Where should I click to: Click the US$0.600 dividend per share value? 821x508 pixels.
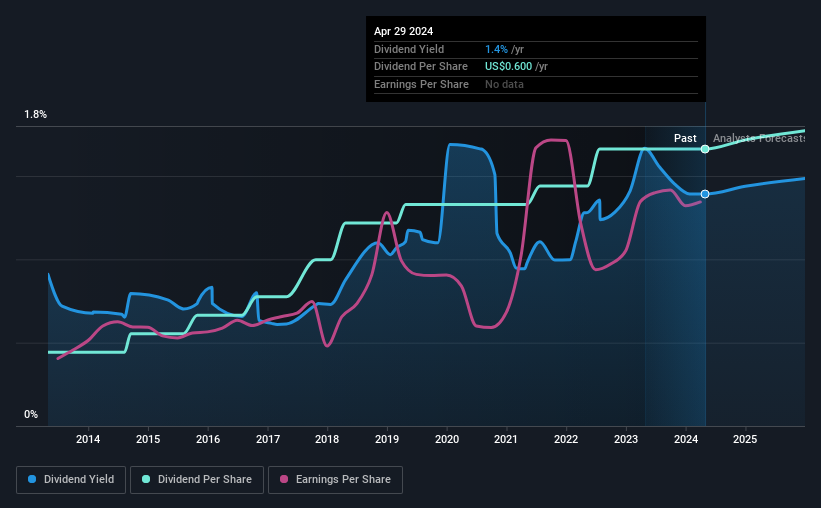click(508, 67)
